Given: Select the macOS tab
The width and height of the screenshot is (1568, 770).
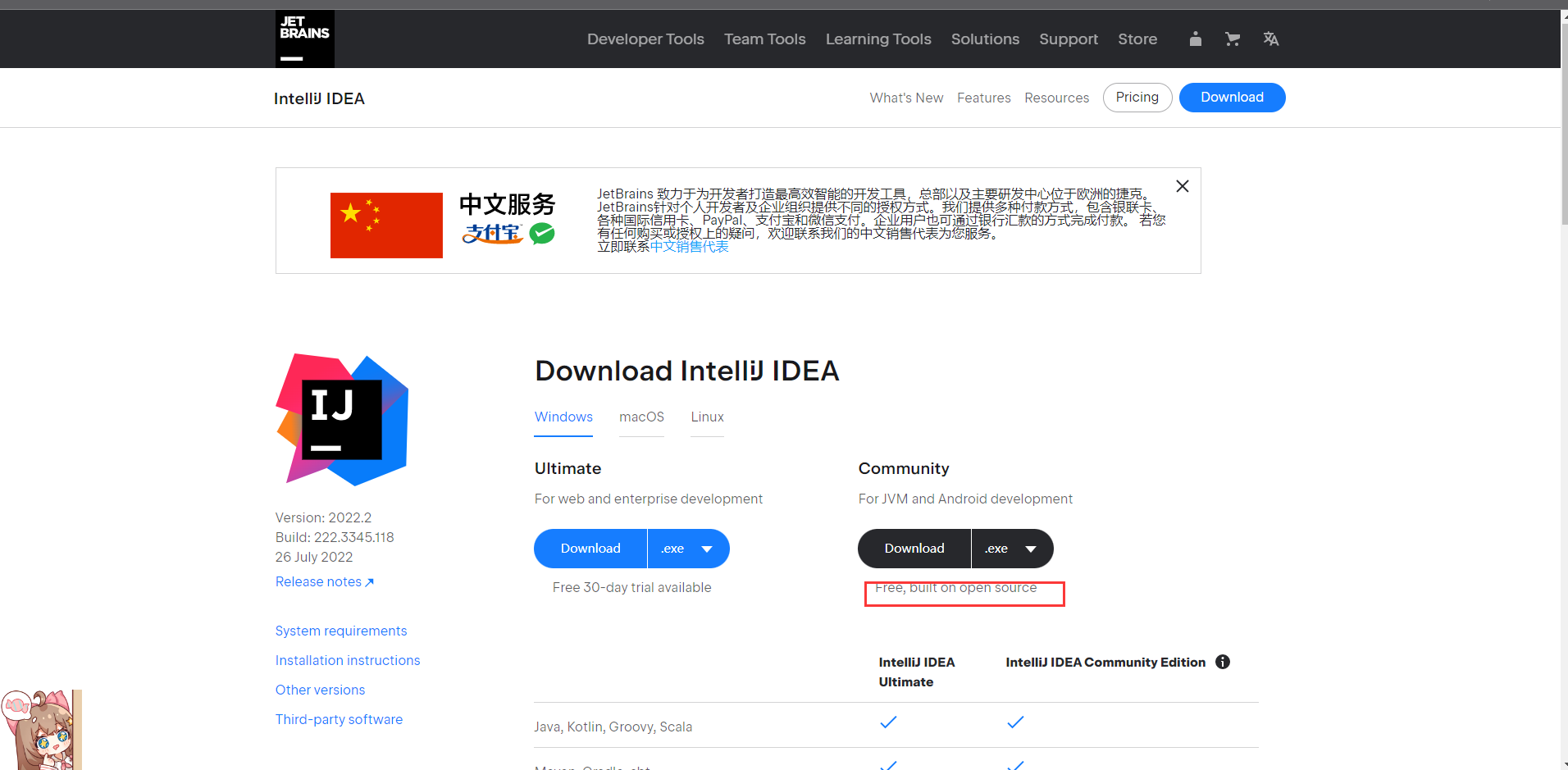Looking at the screenshot, I should (x=641, y=417).
